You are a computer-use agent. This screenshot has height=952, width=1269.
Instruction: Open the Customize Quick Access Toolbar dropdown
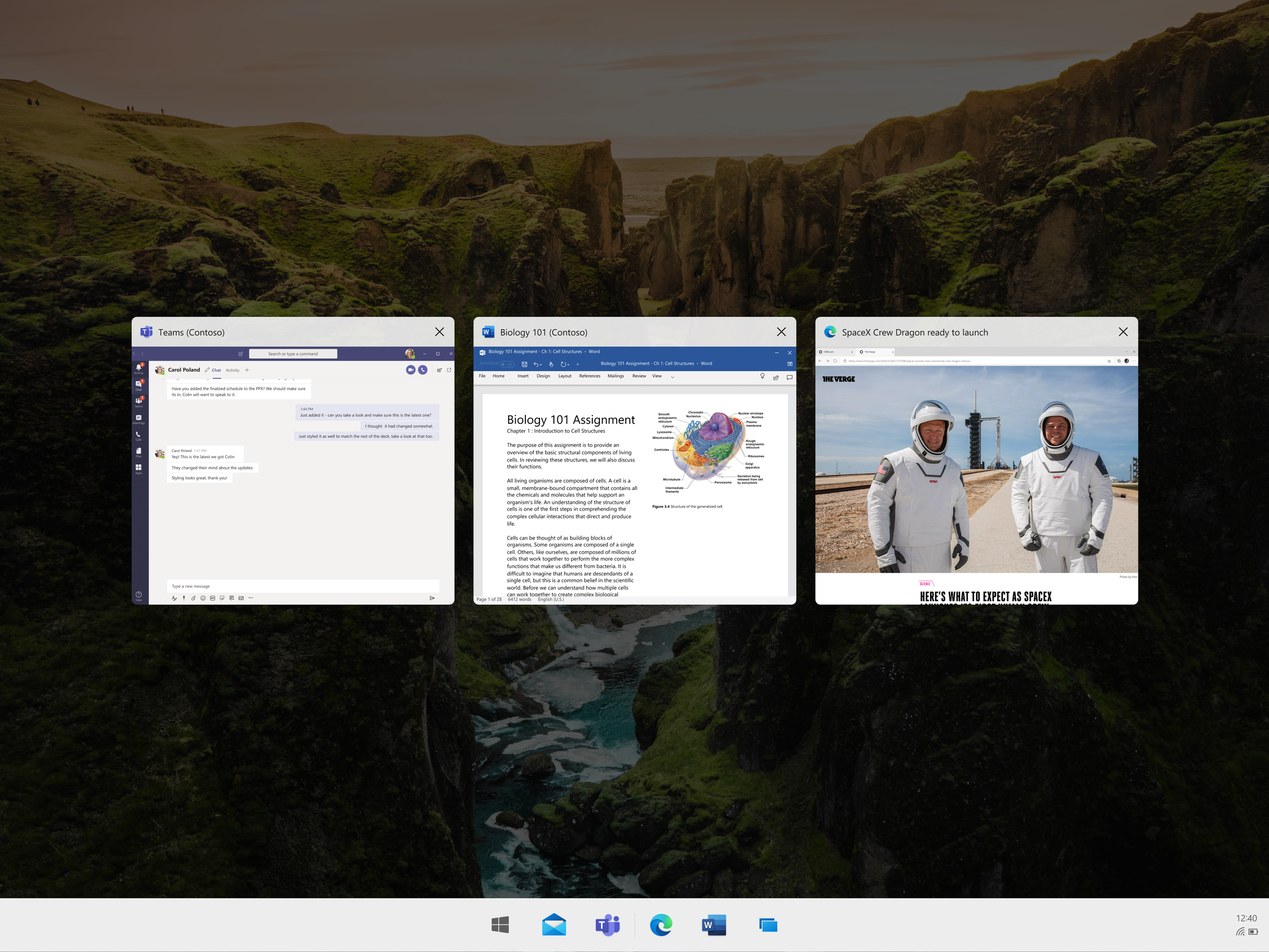[578, 365]
